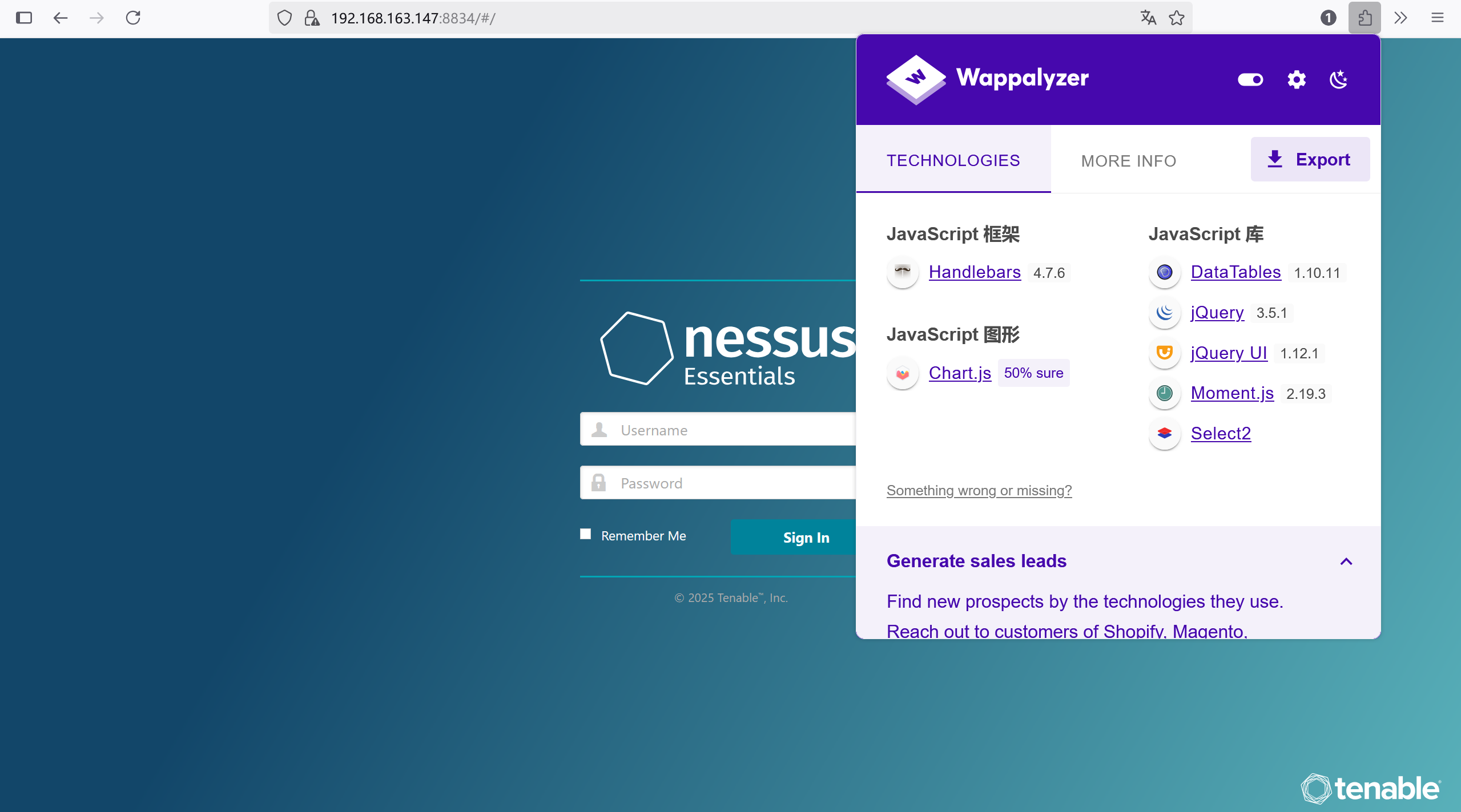Reload the page with the refresh icon
Viewport: 1461px width, 812px height.
click(x=133, y=18)
